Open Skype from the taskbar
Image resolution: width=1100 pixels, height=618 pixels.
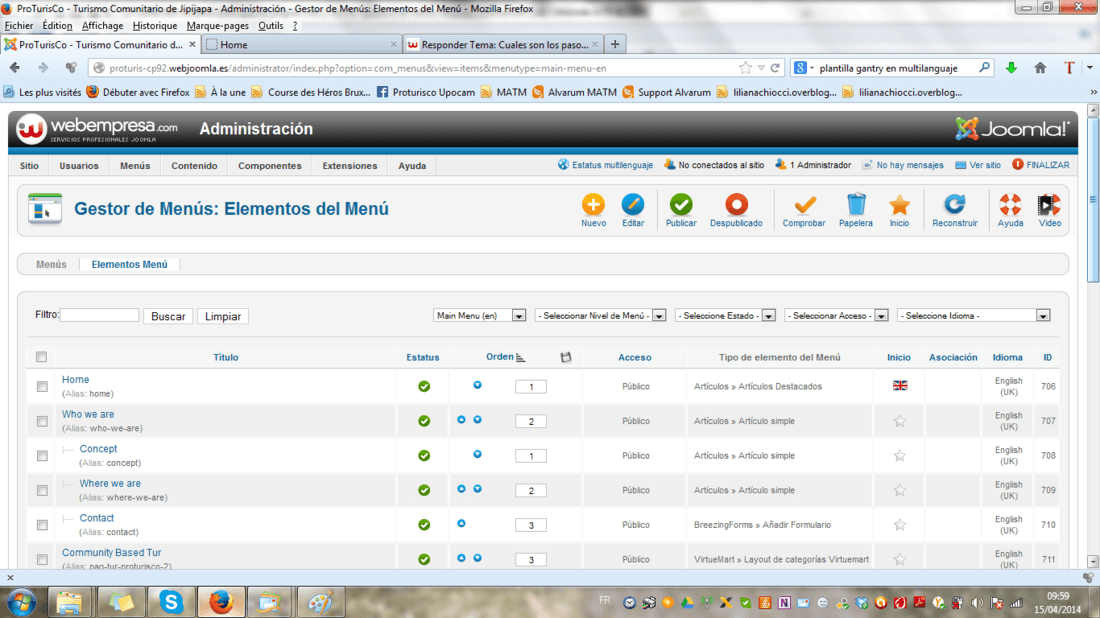[x=170, y=602]
